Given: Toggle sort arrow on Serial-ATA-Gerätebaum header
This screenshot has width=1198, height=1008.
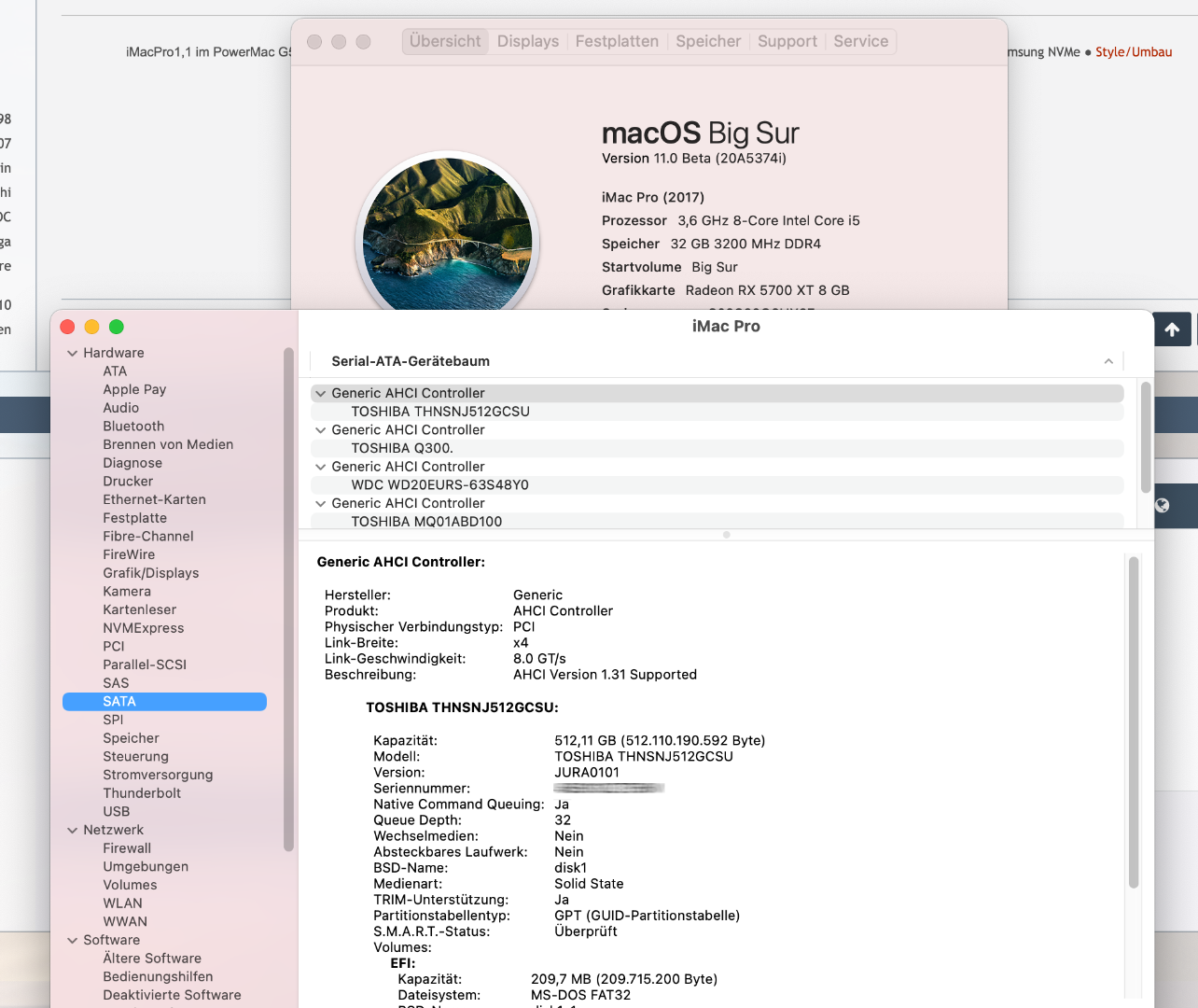Looking at the screenshot, I should (1108, 361).
